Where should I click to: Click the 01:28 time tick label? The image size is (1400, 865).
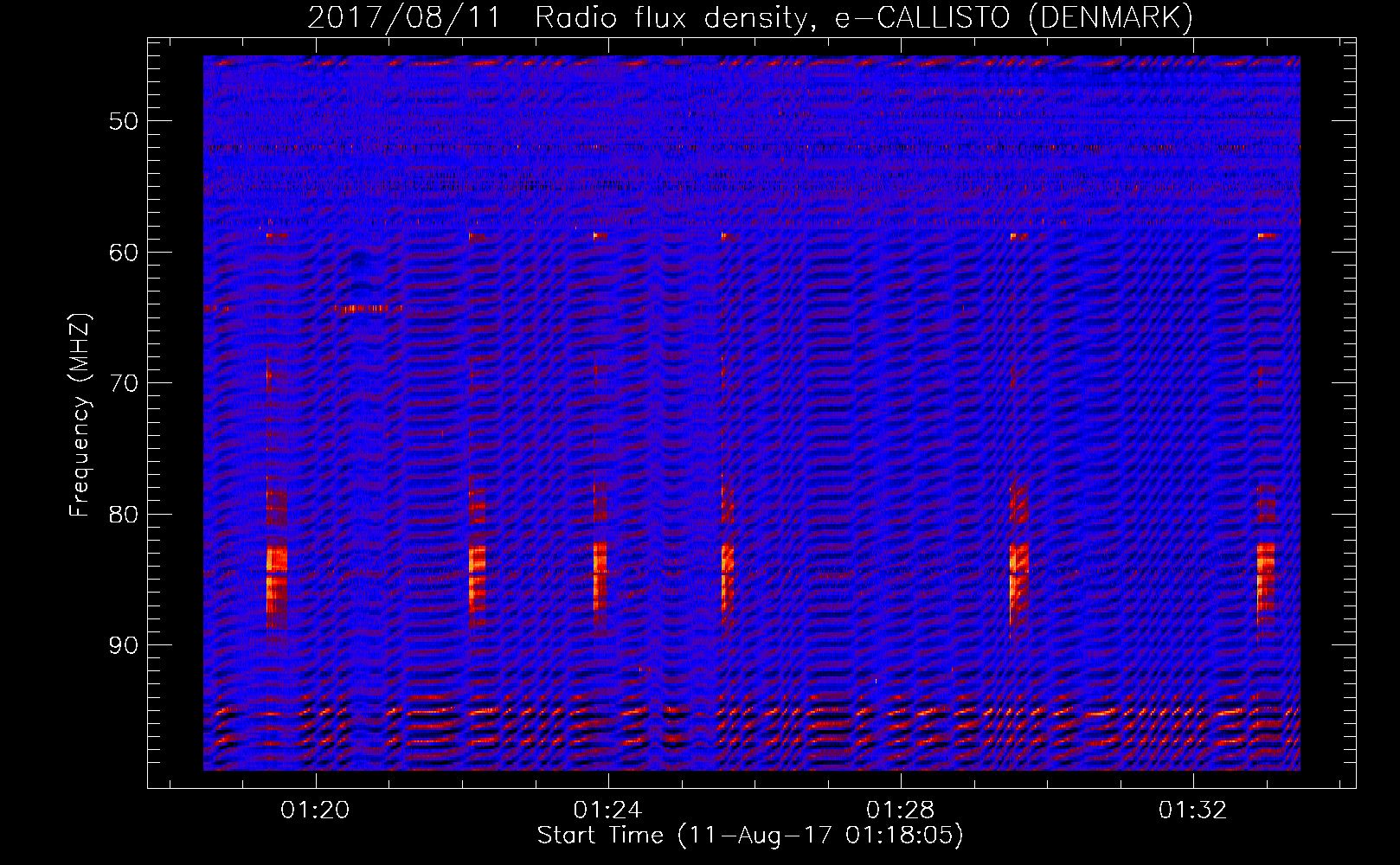click(x=901, y=811)
